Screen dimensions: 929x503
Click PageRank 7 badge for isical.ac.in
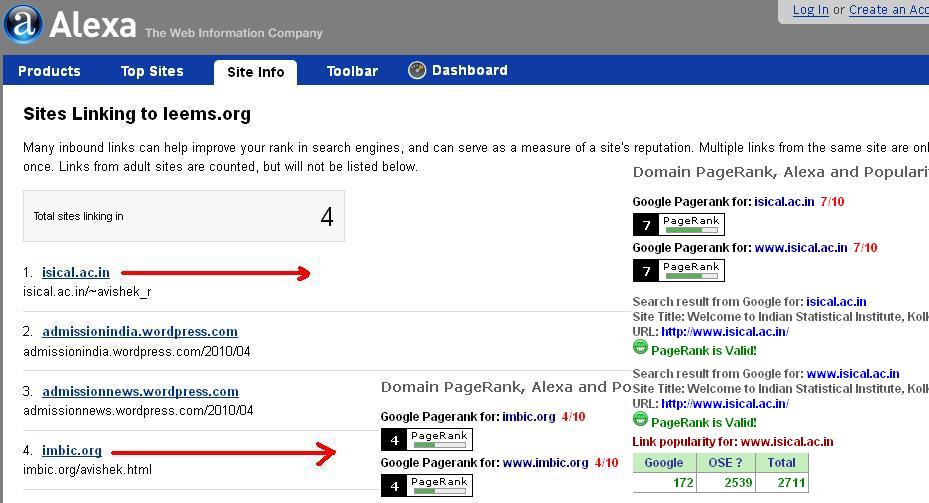pos(679,225)
